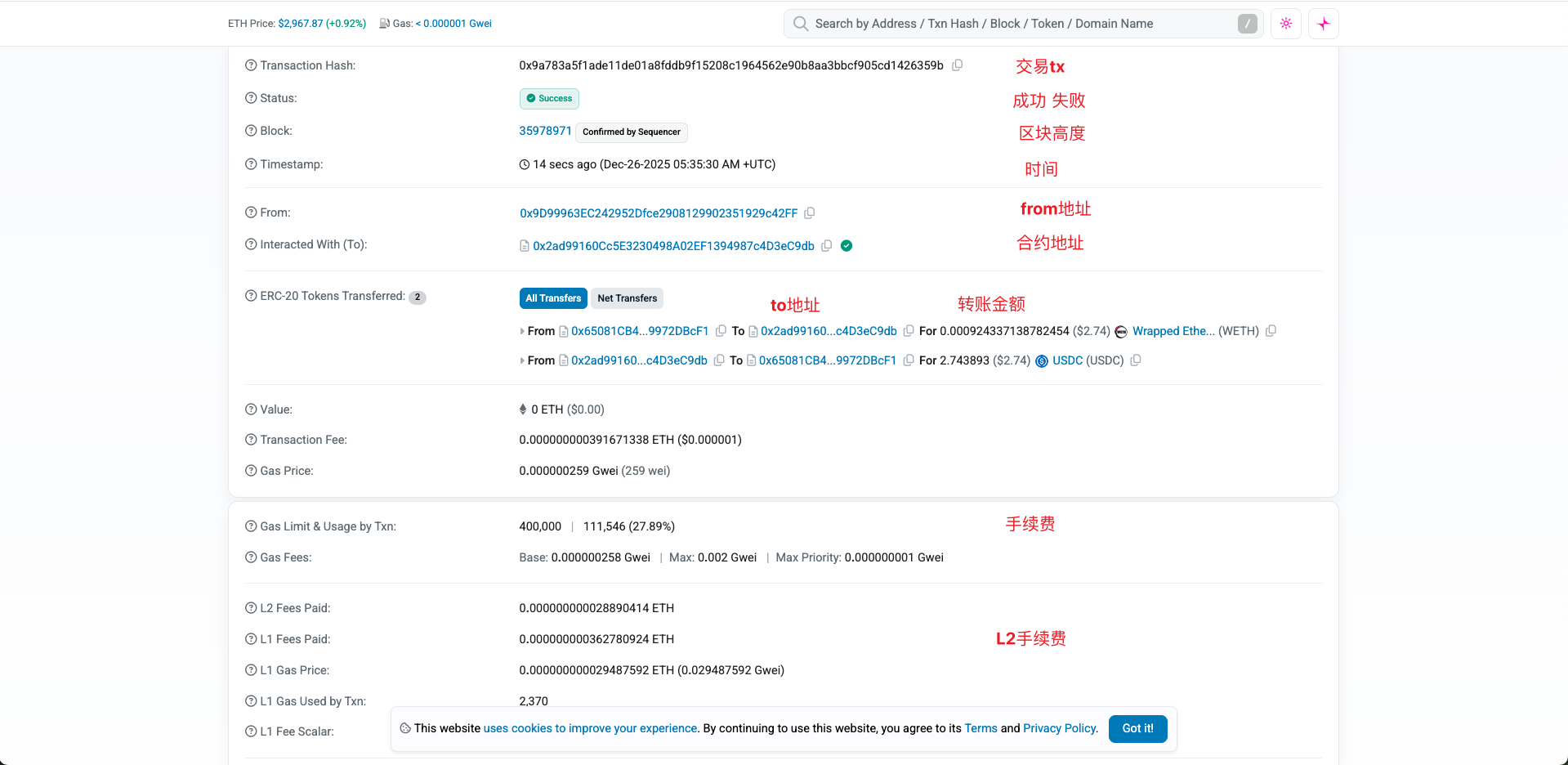Open block 35978971
The image size is (1568, 765).
545,131
